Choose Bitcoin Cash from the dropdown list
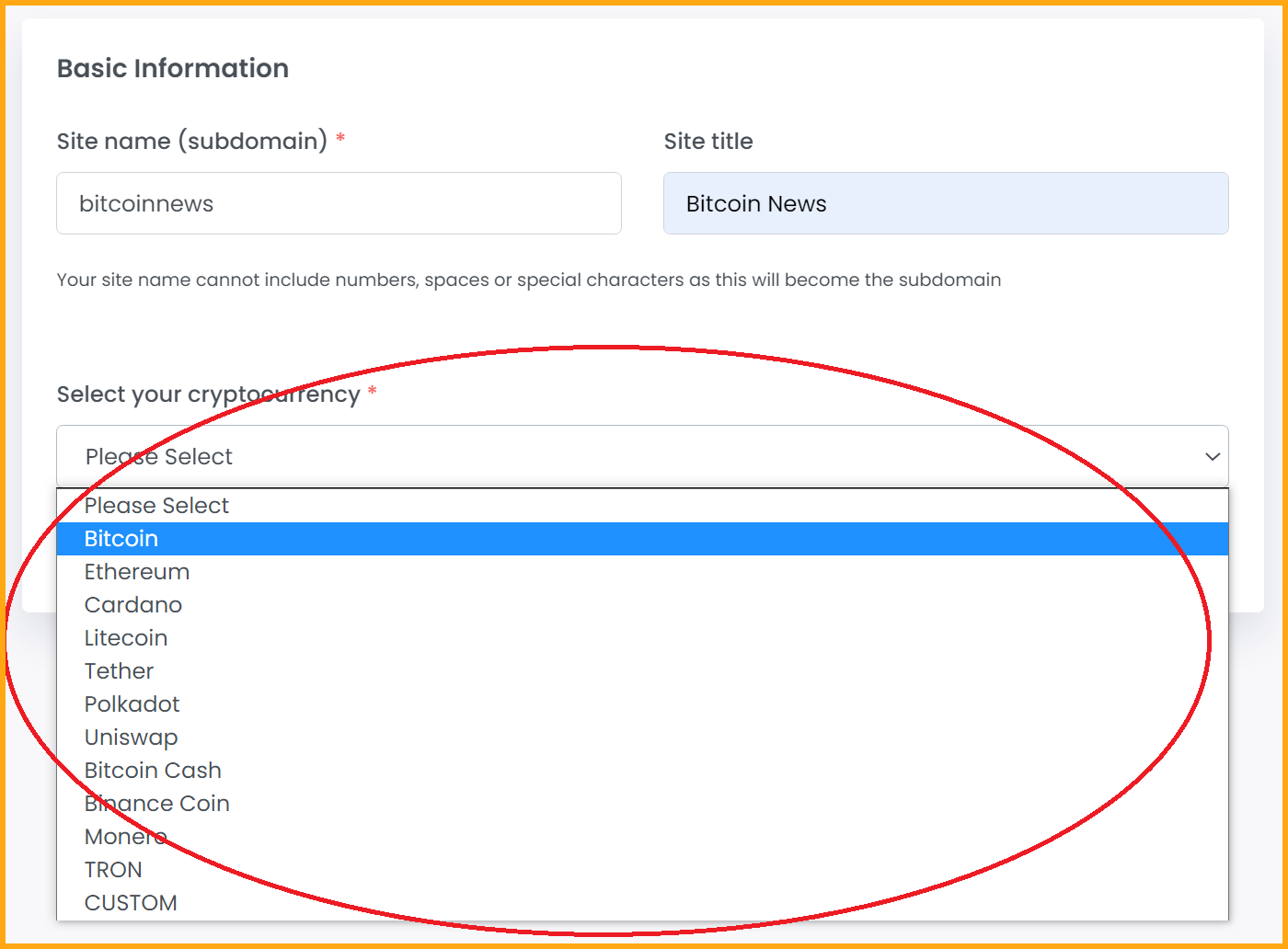 click(642, 771)
